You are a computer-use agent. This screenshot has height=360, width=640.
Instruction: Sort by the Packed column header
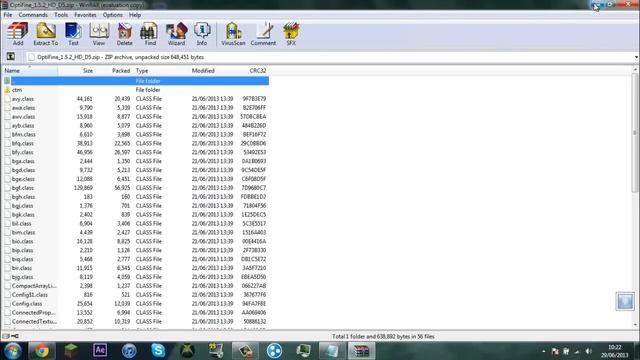coord(113,71)
